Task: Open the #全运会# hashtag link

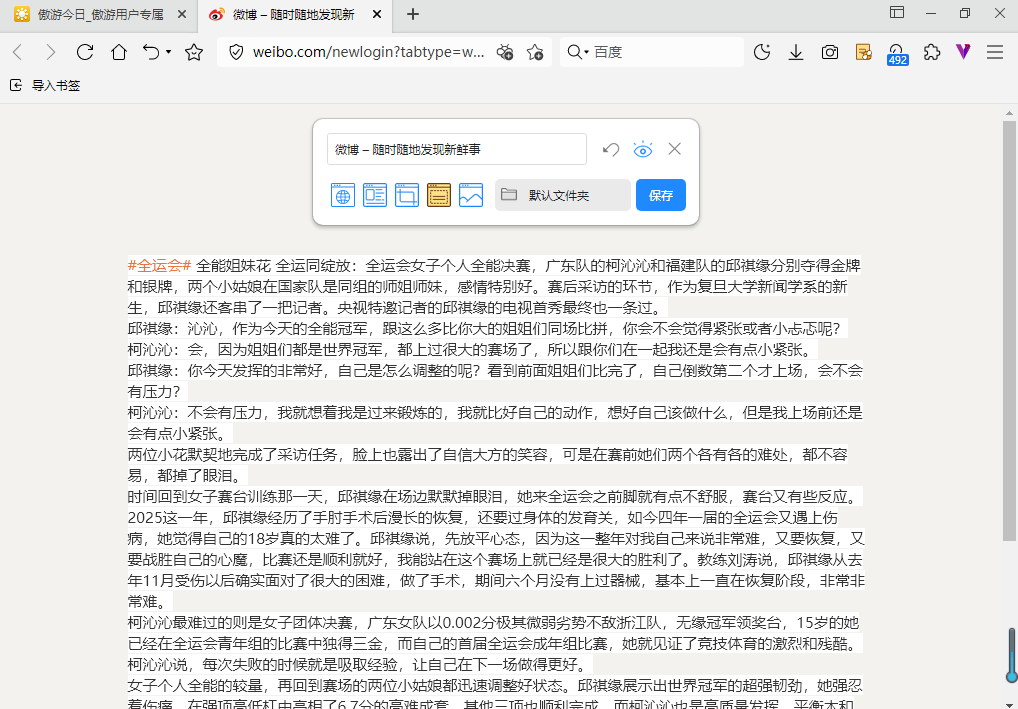Action: pyautogui.click(x=160, y=265)
